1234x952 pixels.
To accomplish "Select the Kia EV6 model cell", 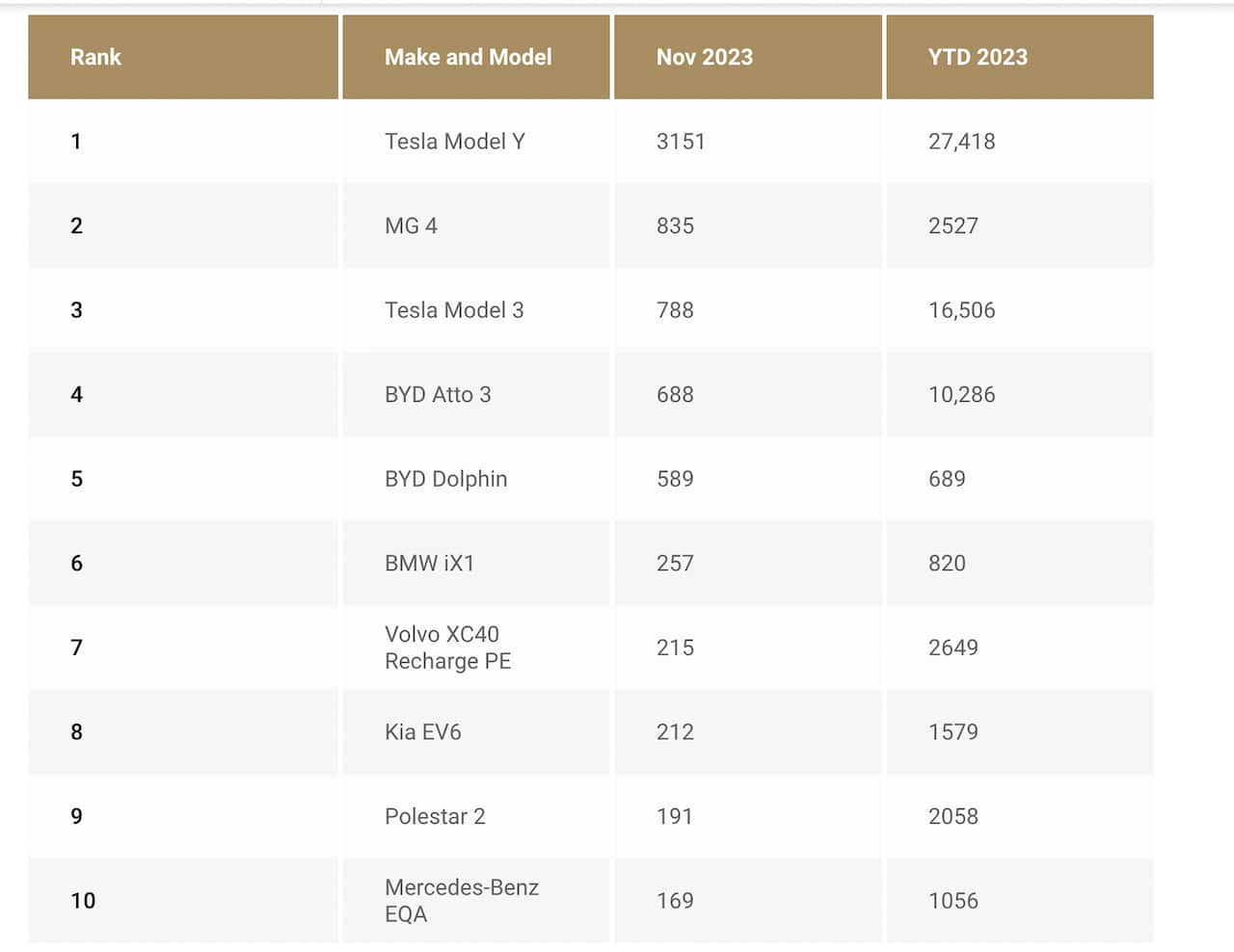I will pyautogui.click(x=422, y=731).
